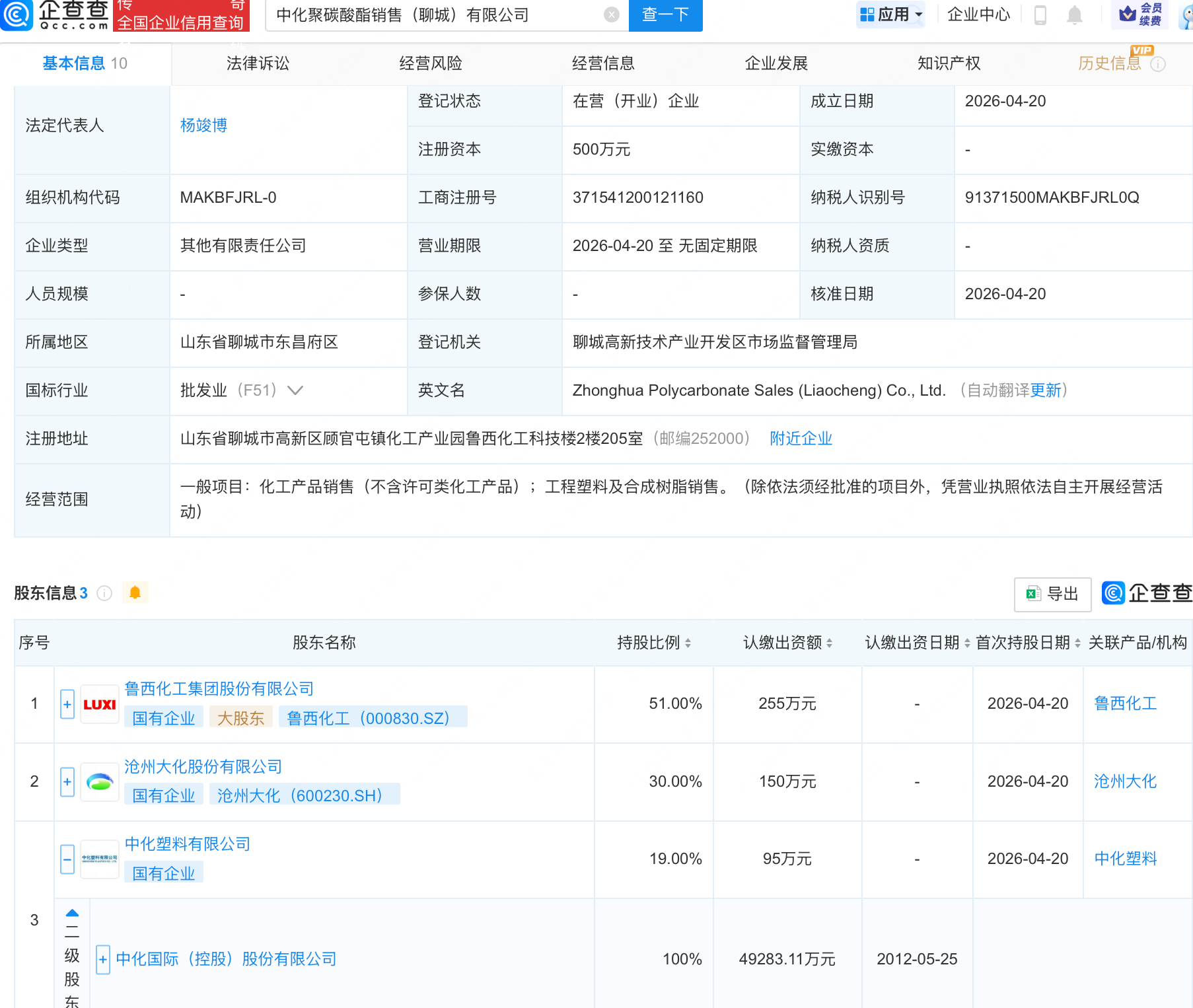Click the 会员续费 membership icon
The width and height of the screenshot is (1193, 1008).
(1139, 15)
